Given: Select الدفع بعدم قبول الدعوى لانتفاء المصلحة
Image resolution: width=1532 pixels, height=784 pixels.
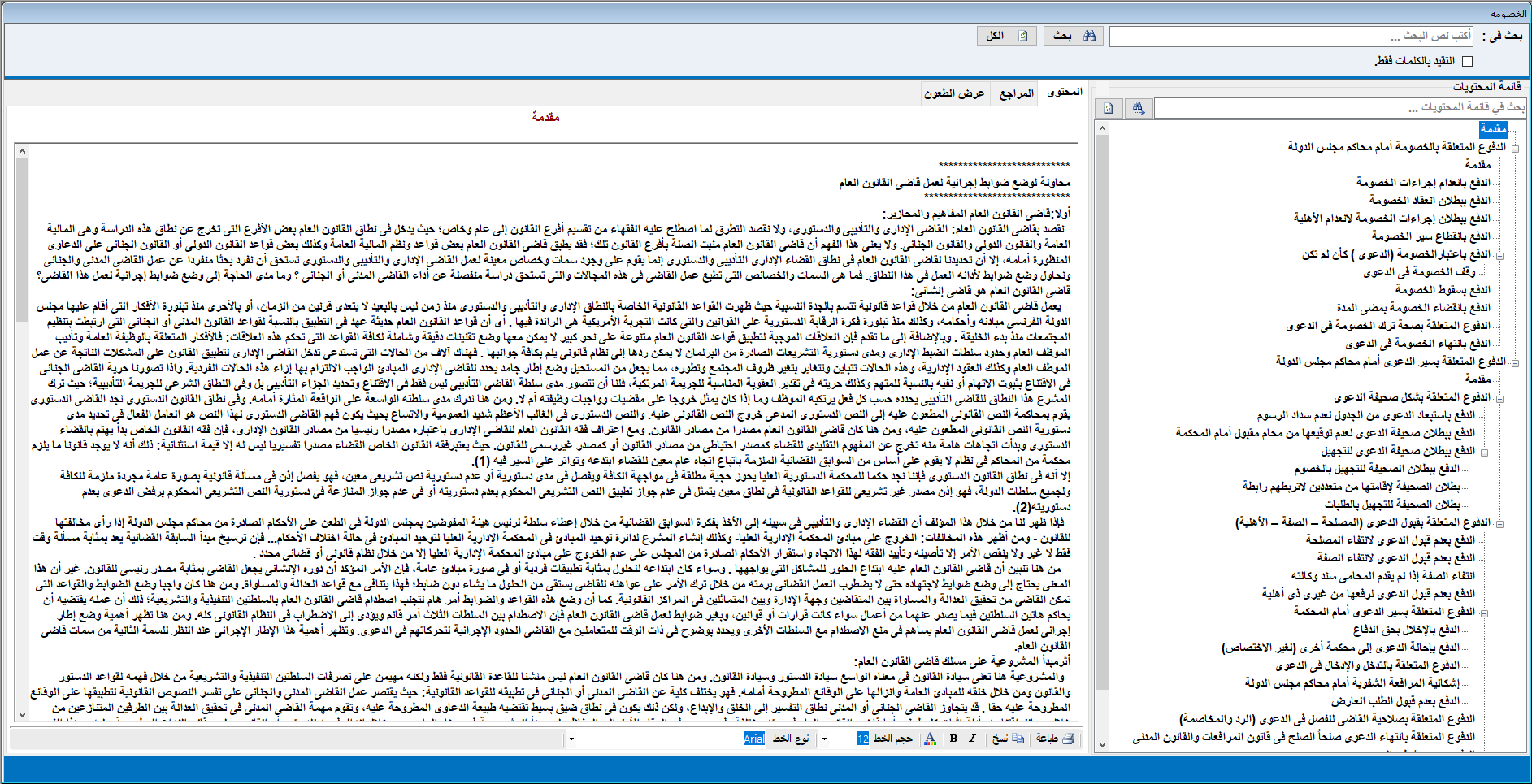Looking at the screenshot, I should point(1390,539).
